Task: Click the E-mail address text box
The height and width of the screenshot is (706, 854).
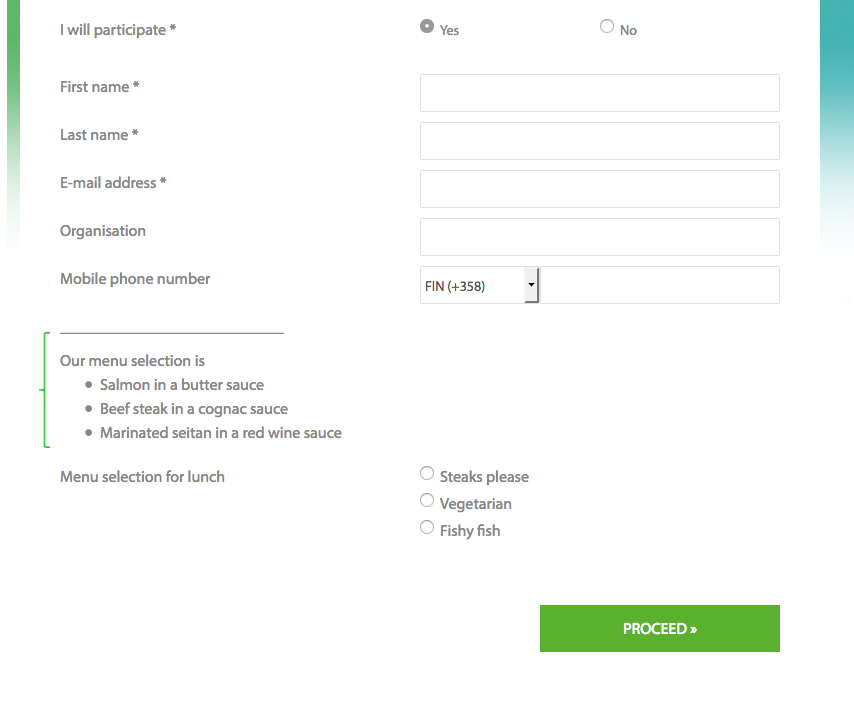Action: click(x=600, y=189)
